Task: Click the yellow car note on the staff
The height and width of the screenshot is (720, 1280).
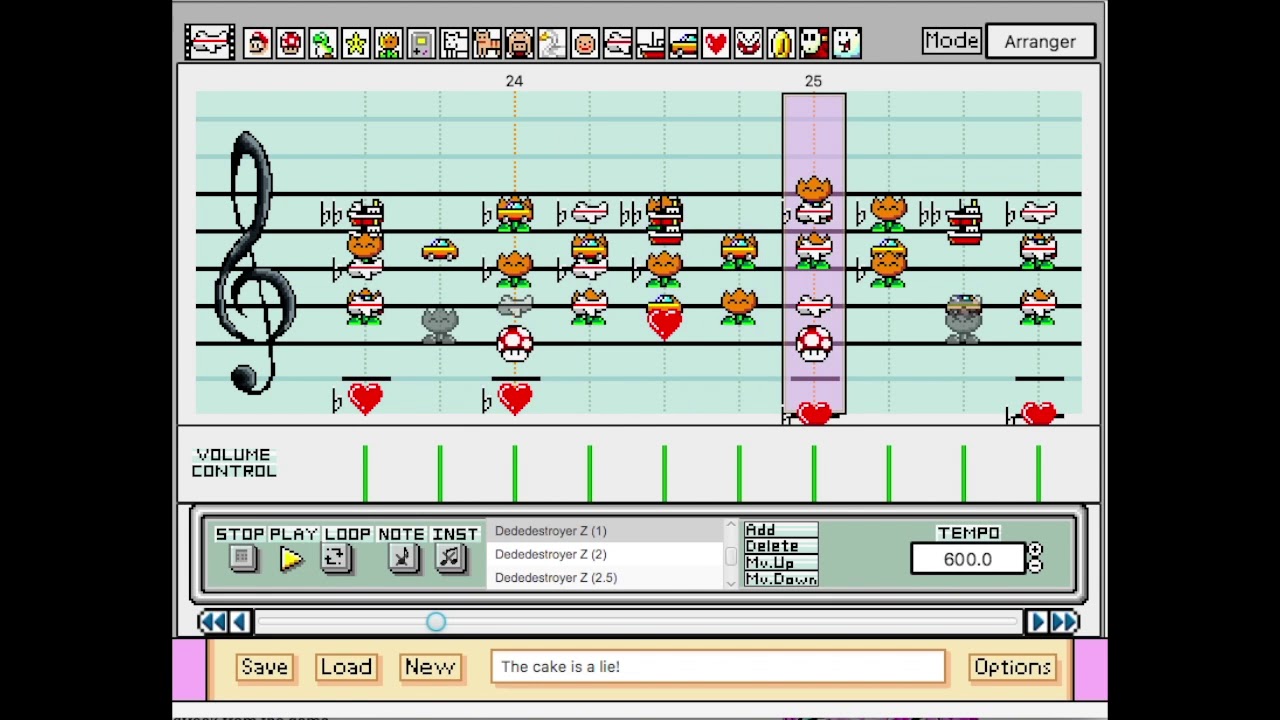Action: [439, 250]
